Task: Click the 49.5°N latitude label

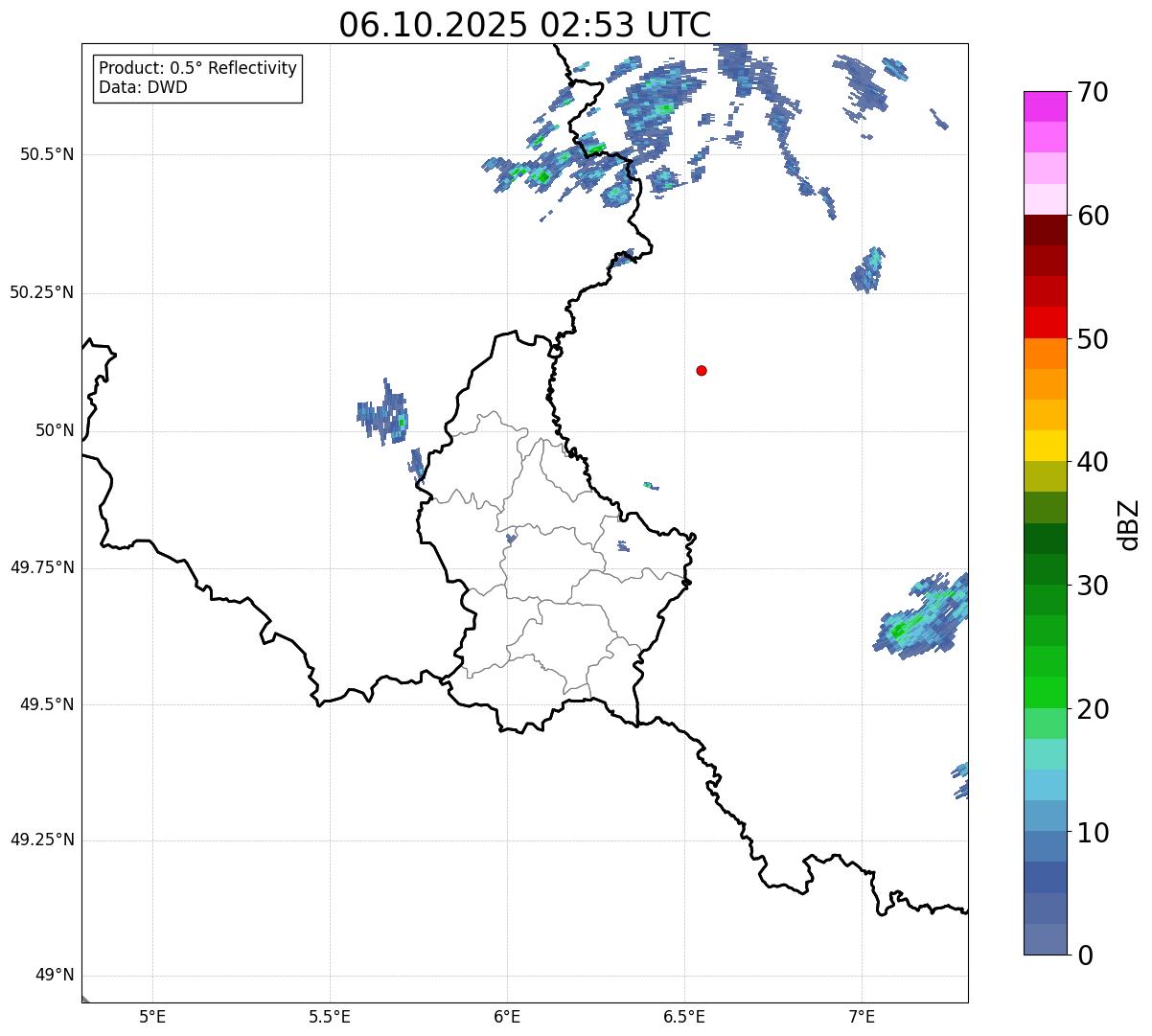Action: pyautogui.click(x=46, y=704)
